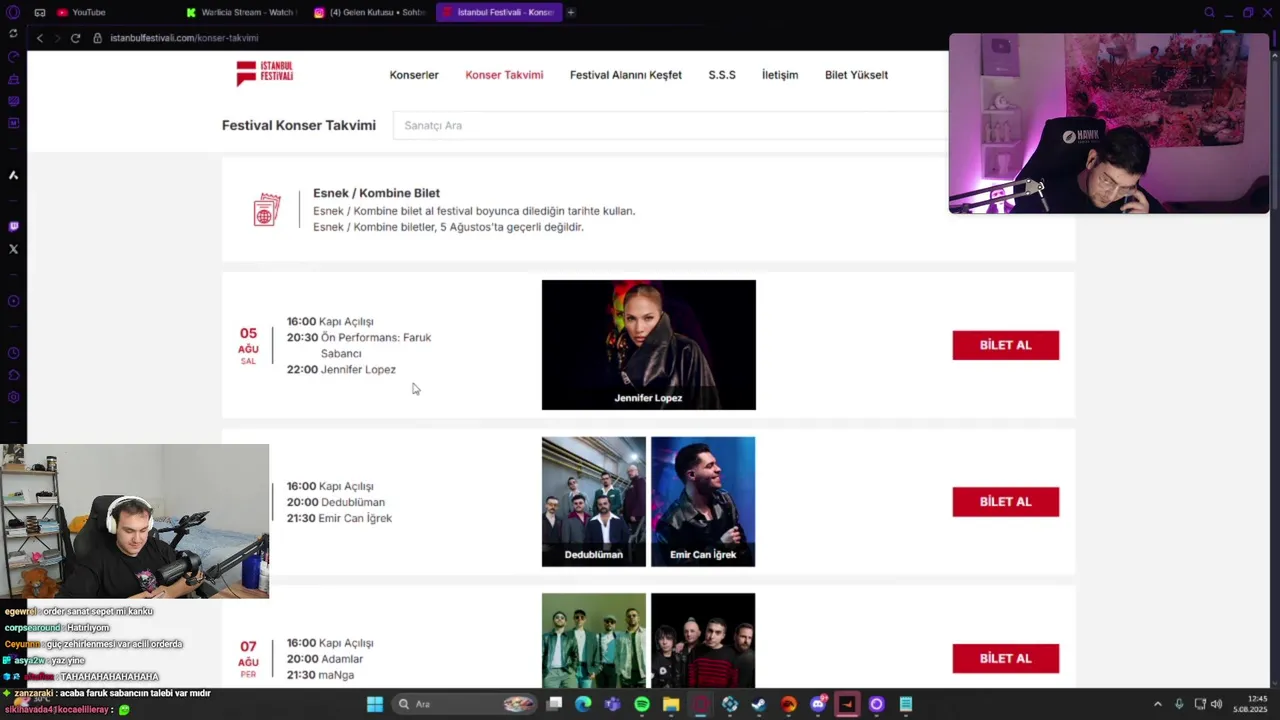Click the padlock site info icon
This screenshot has width=1280, height=720.
click(97, 38)
